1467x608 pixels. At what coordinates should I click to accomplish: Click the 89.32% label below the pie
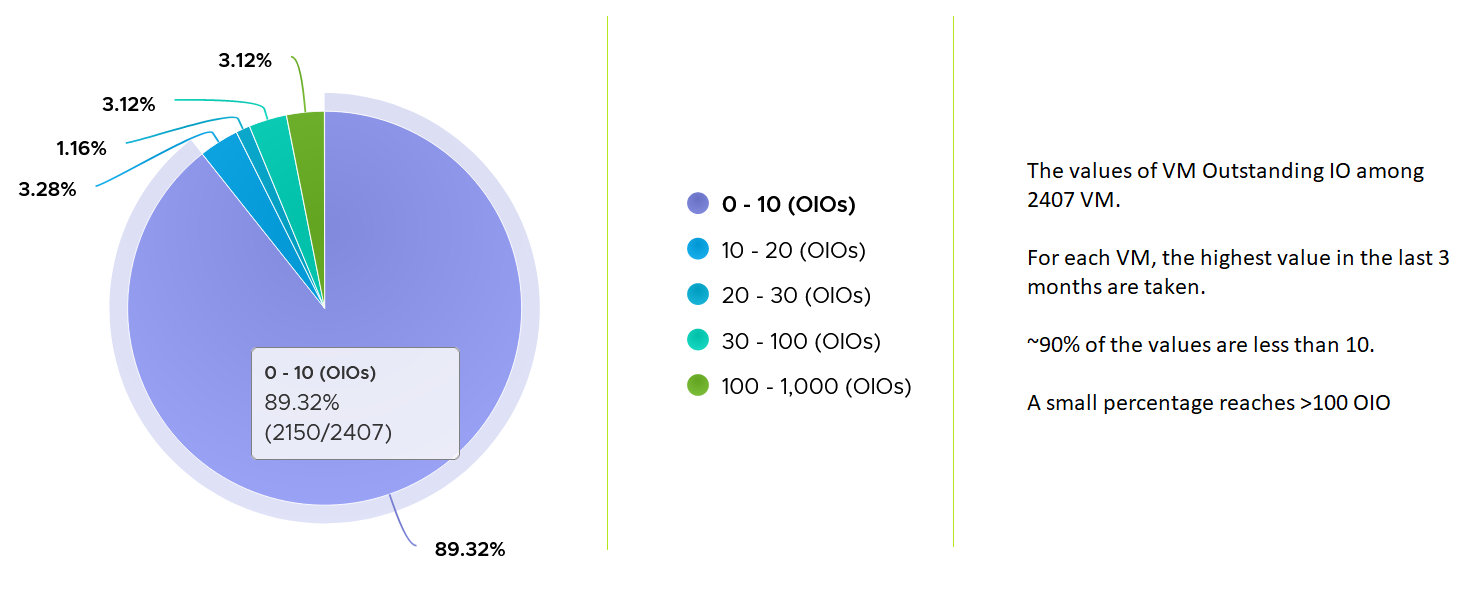[470, 549]
